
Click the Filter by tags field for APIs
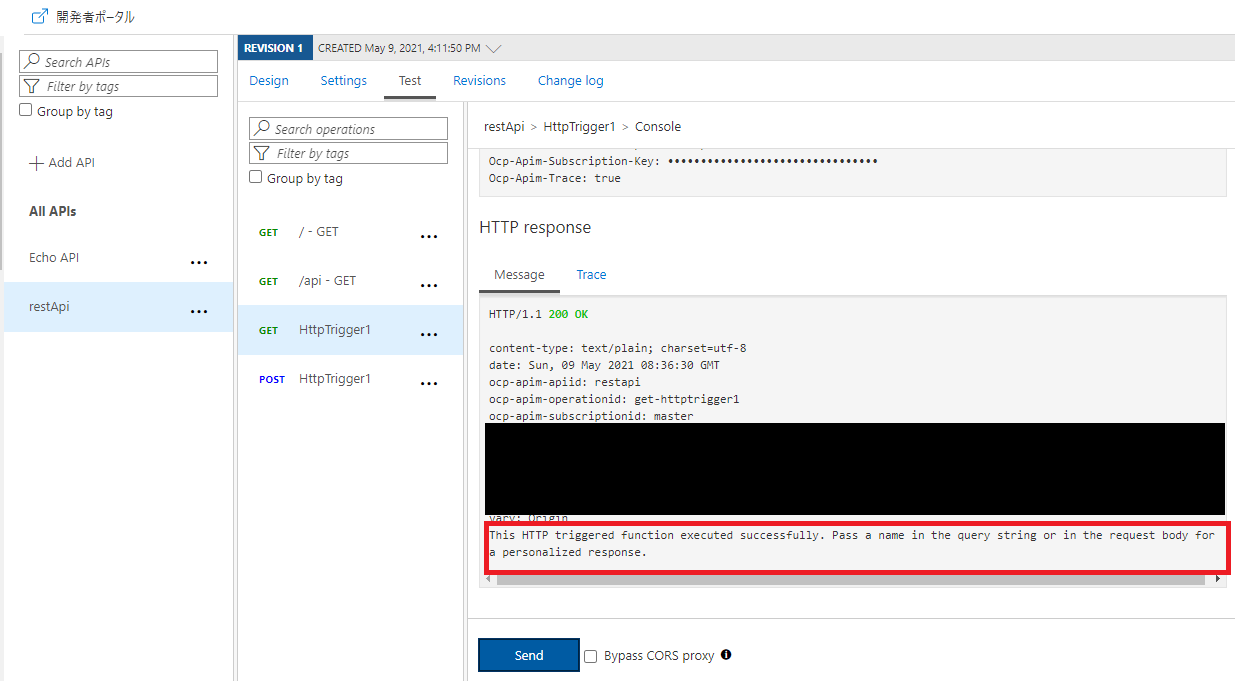(119, 87)
